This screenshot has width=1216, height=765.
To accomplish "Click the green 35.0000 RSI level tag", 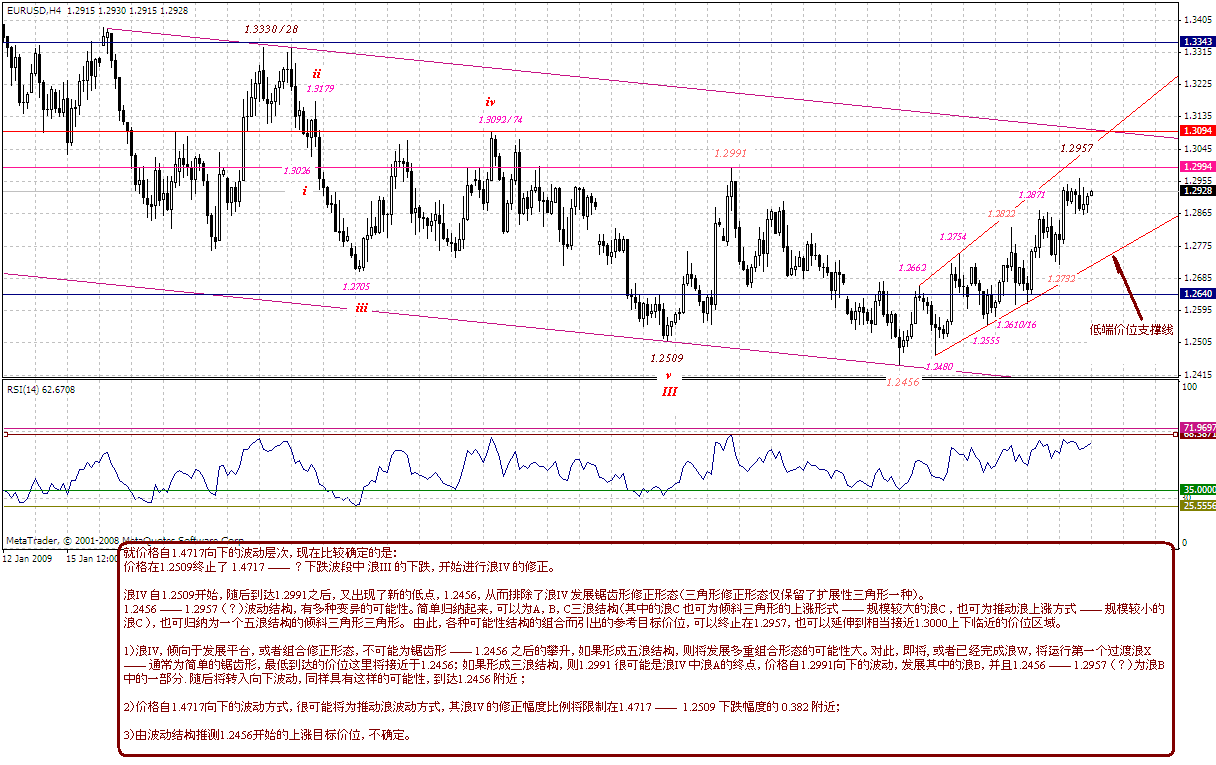I will [1197, 491].
